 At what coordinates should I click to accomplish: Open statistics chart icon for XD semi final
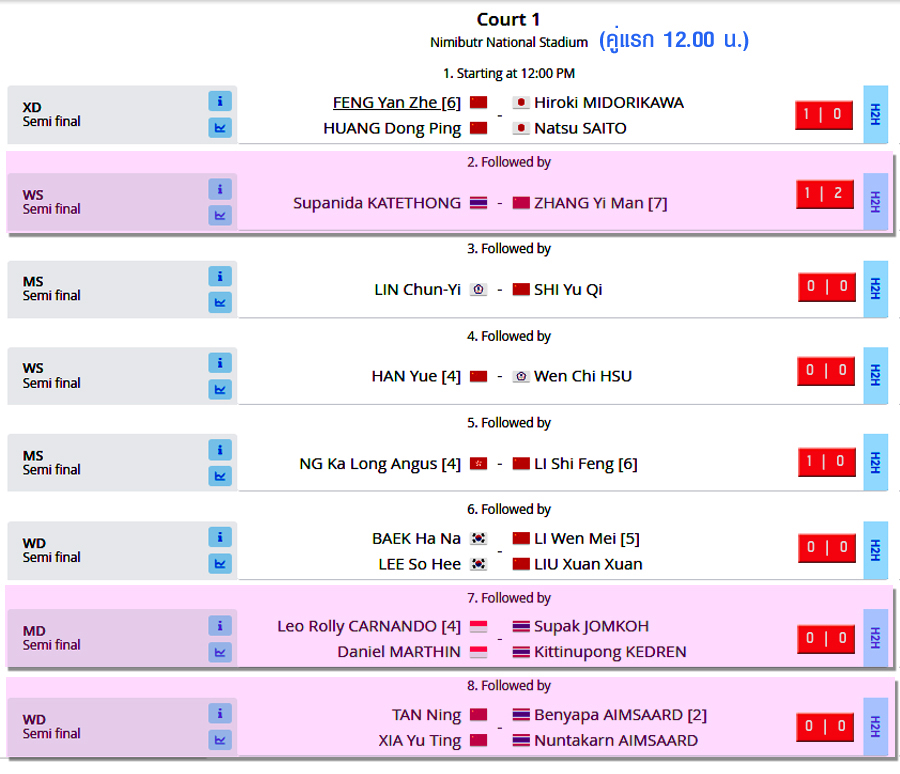coord(220,127)
